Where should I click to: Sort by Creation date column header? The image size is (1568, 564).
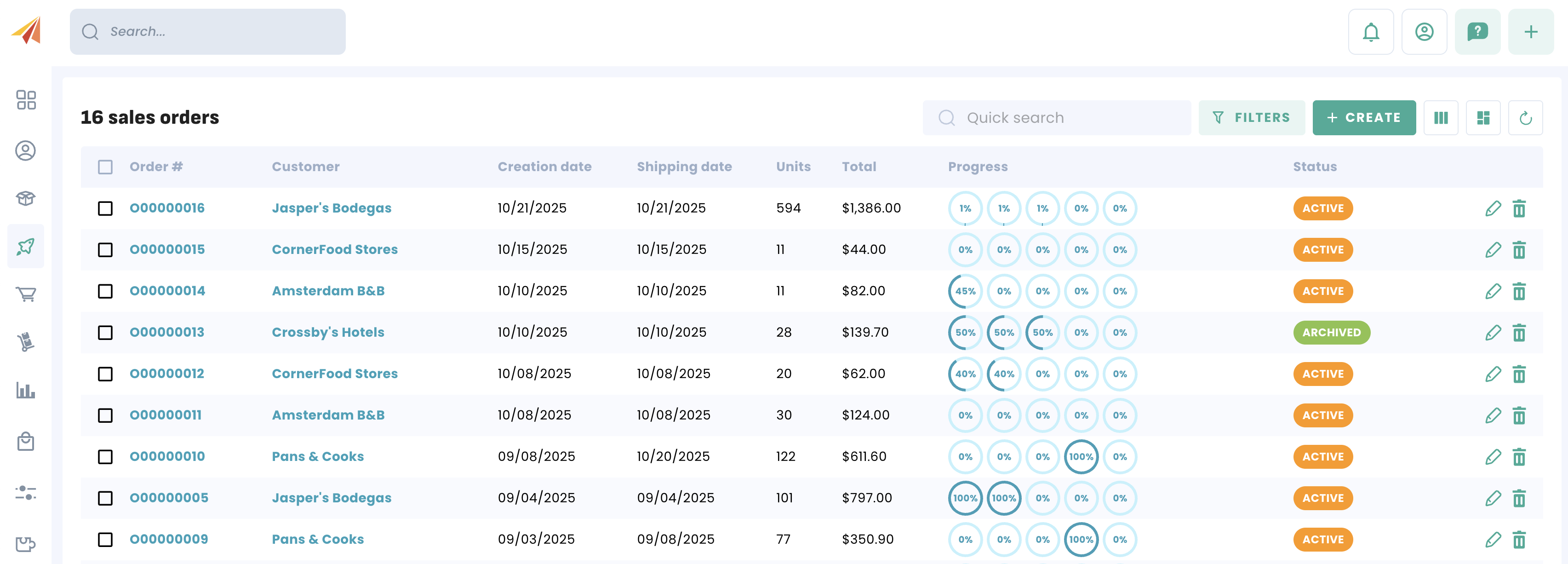tap(544, 167)
